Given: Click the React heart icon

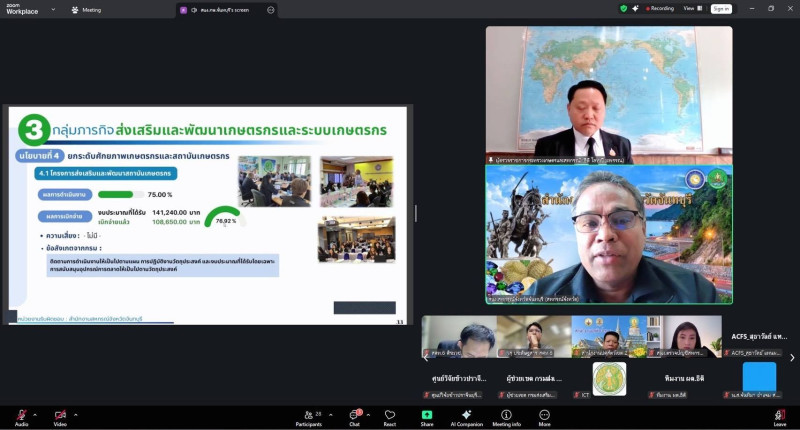Looking at the screenshot, I should point(389,415).
